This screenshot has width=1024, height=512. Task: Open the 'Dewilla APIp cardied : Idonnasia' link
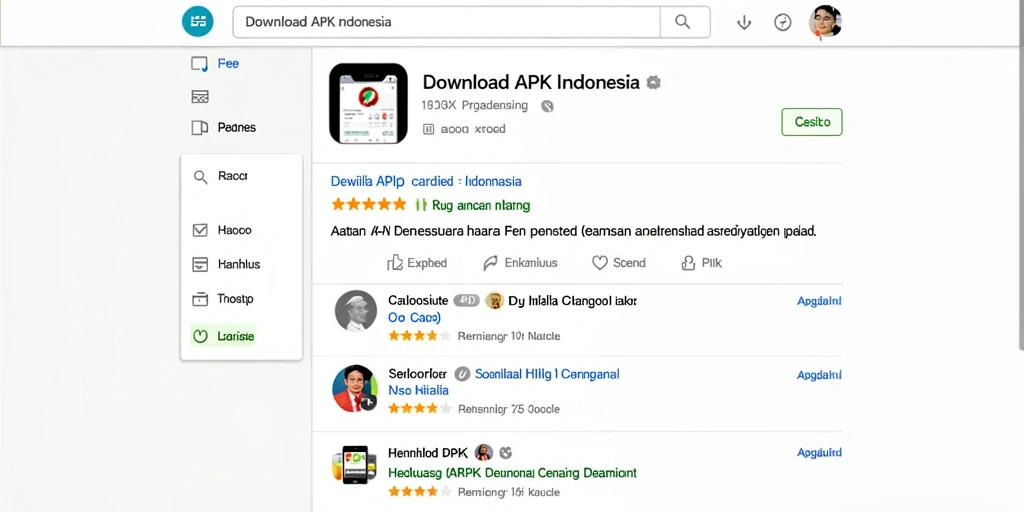(426, 181)
